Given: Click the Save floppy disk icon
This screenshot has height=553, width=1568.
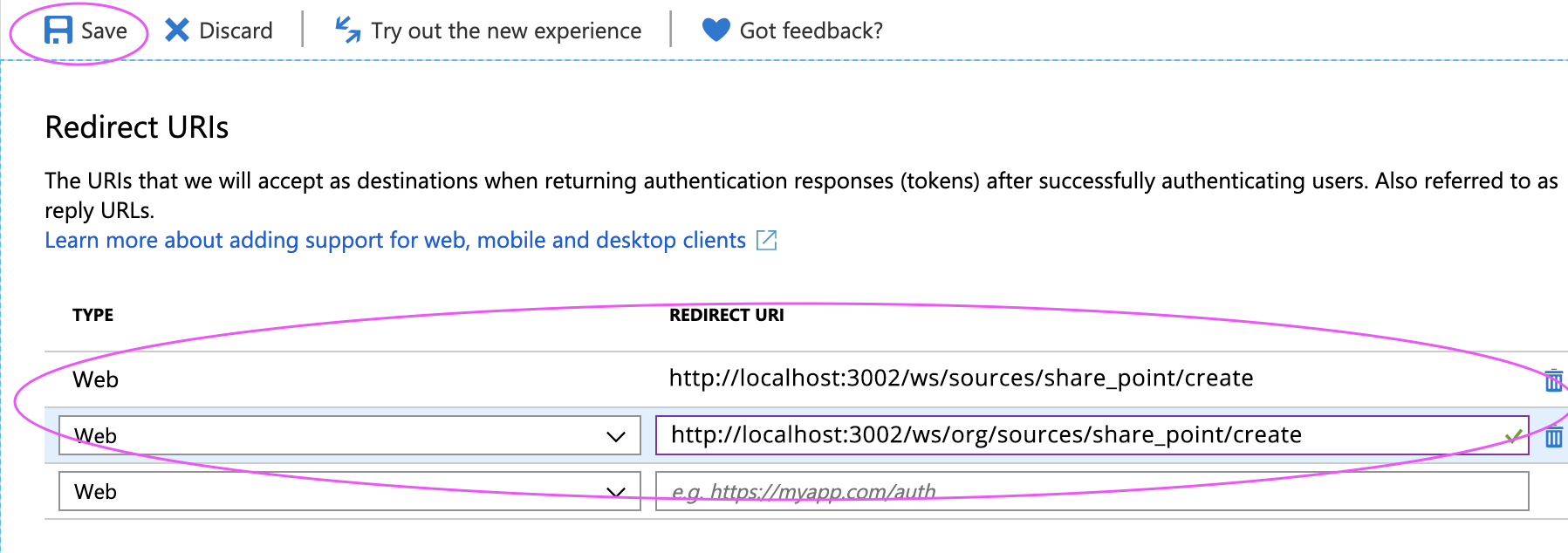Looking at the screenshot, I should [x=58, y=31].
